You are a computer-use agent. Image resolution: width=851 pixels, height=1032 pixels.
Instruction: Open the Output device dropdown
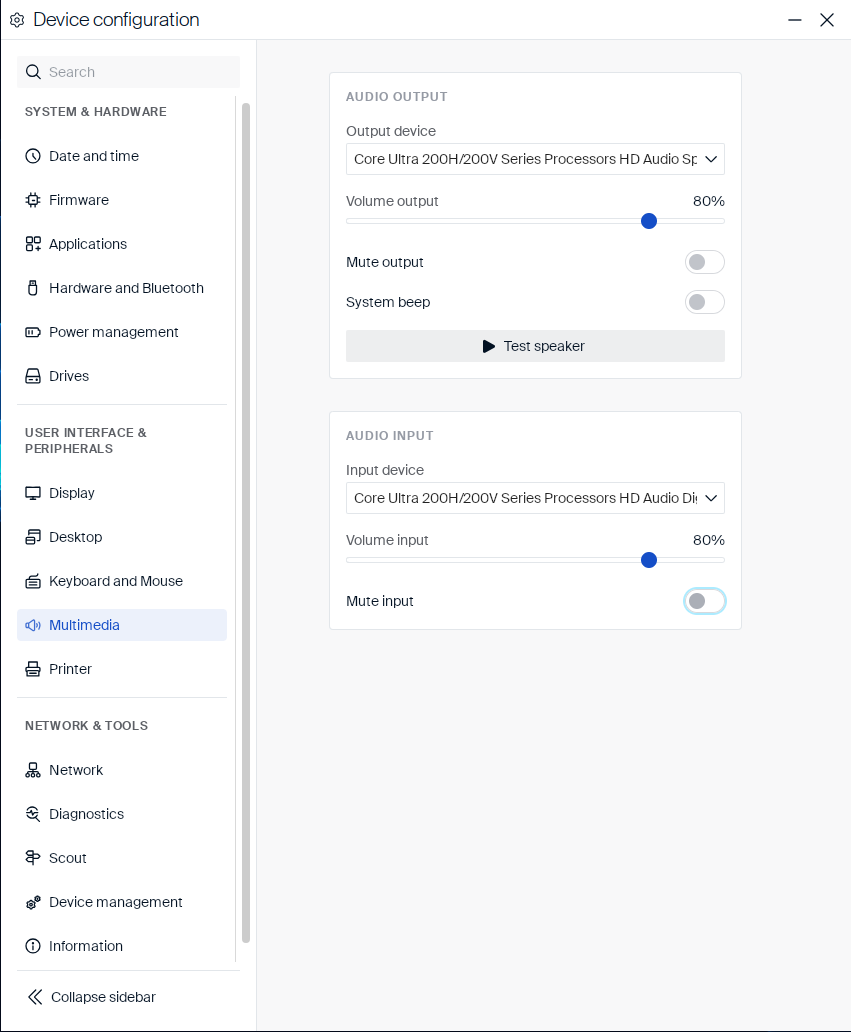[535, 159]
